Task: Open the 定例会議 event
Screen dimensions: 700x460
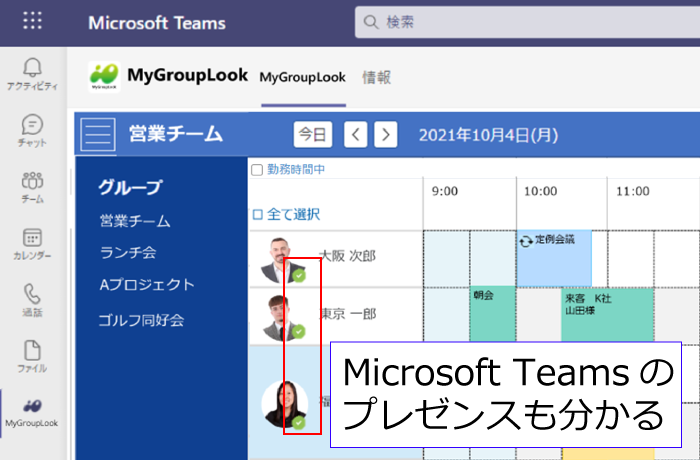Action: click(x=554, y=258)
